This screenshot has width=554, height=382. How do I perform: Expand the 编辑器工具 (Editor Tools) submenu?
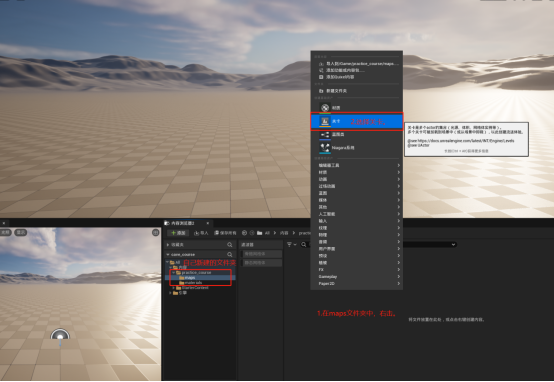tap(356, 165)
